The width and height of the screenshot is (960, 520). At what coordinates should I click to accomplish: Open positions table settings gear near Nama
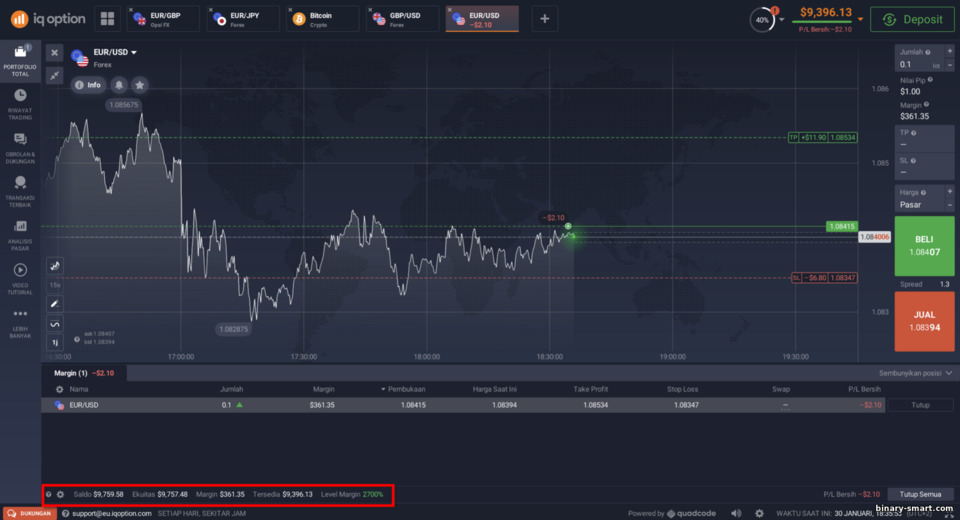click(59, 389)
